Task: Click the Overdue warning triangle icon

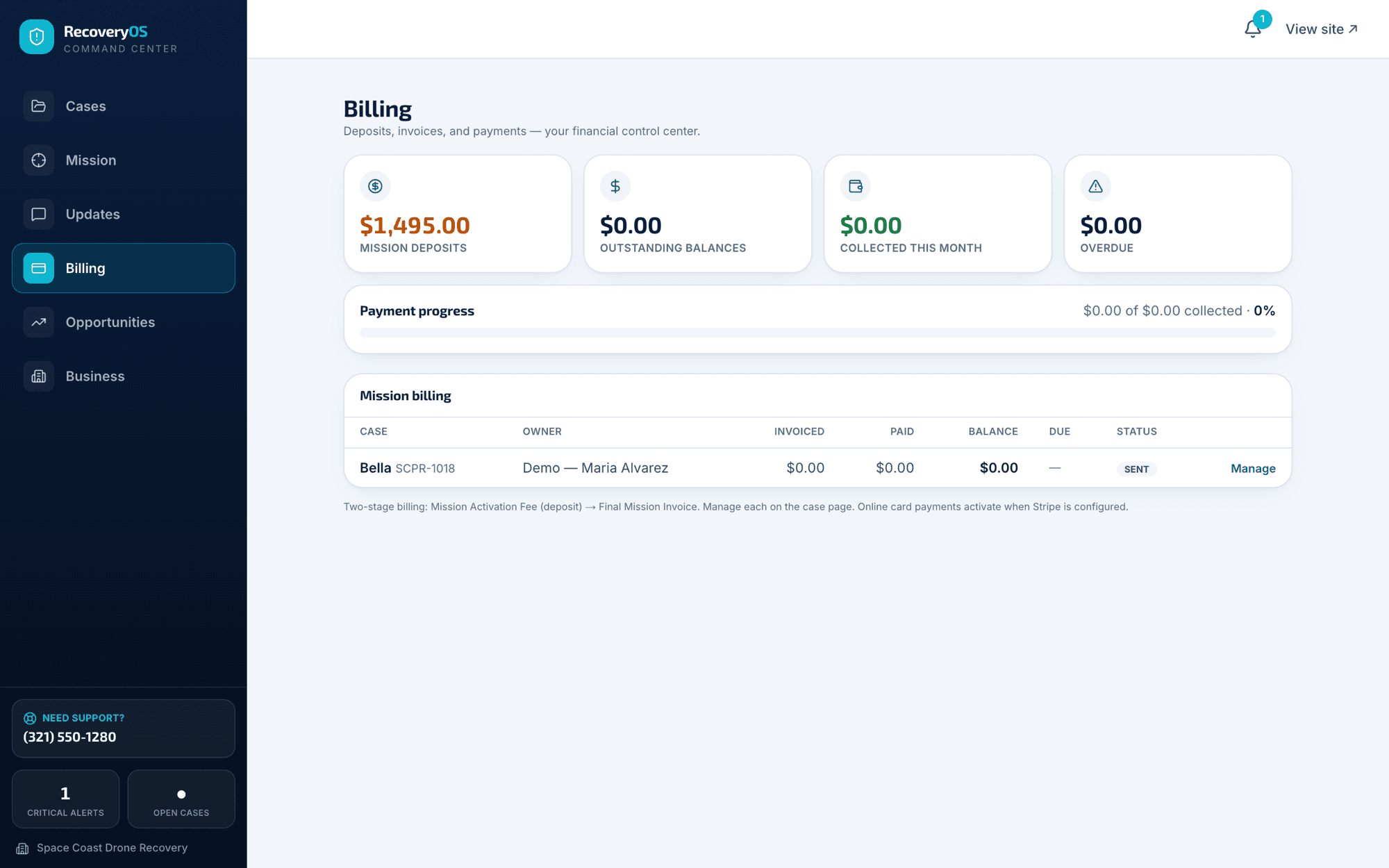Action: pos(1096,186)
